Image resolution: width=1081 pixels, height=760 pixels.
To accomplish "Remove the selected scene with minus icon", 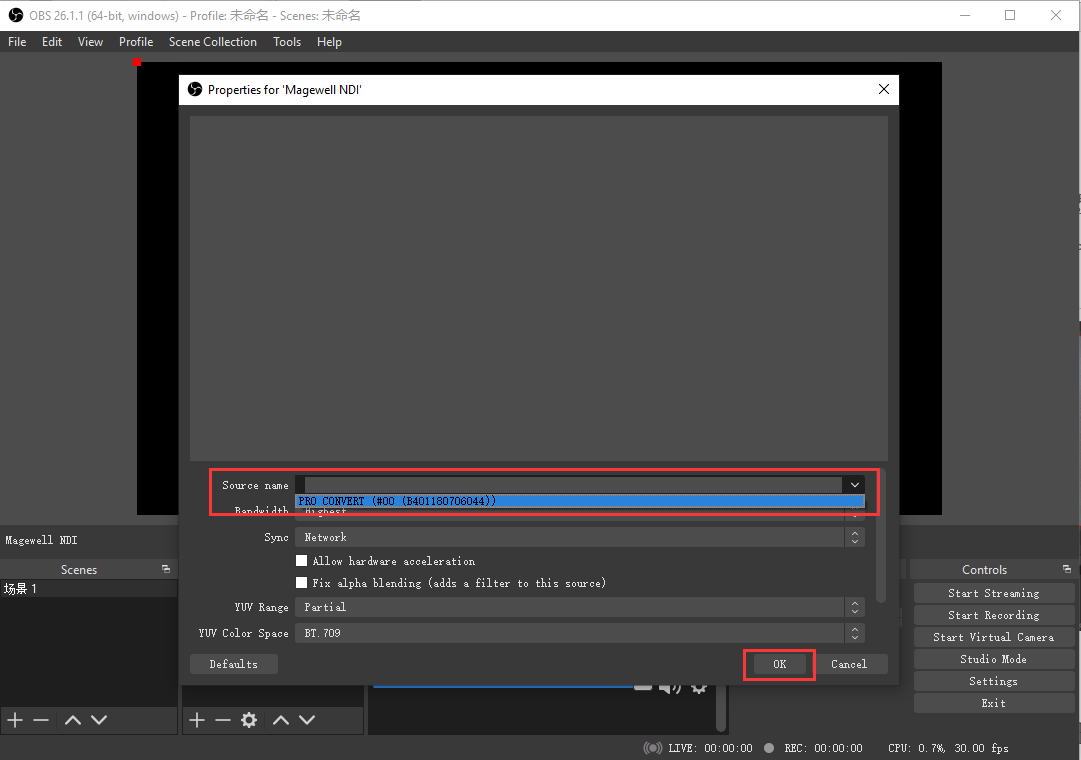I will (x=41, y=720).
